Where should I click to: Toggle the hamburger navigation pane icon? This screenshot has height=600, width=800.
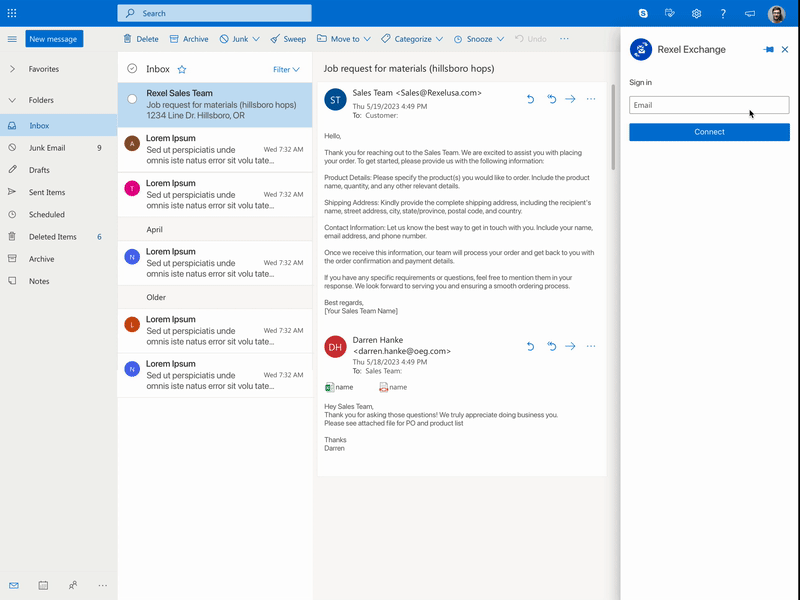click(12, 39)
